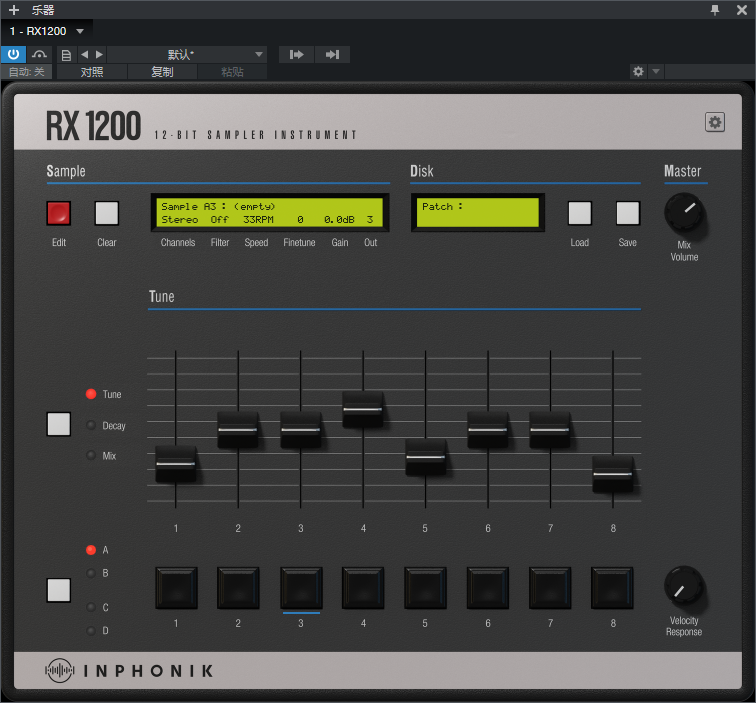Open the preset file page icon
The height and width of the screenshot is (703, 756).
(67, 54)
